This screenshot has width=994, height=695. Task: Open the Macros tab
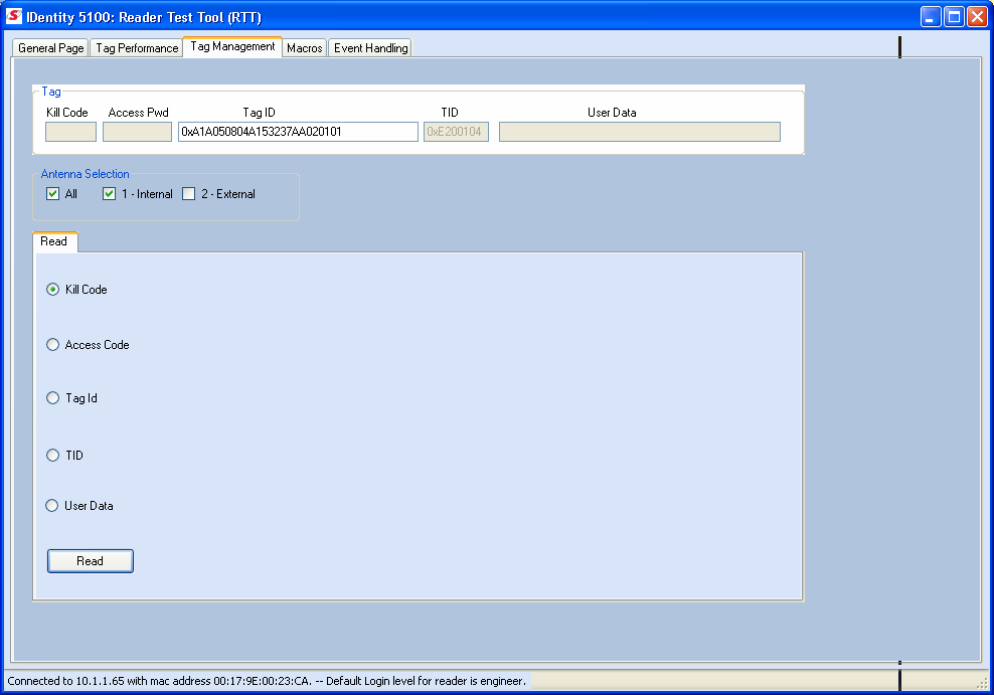click(x=304, y=48)
